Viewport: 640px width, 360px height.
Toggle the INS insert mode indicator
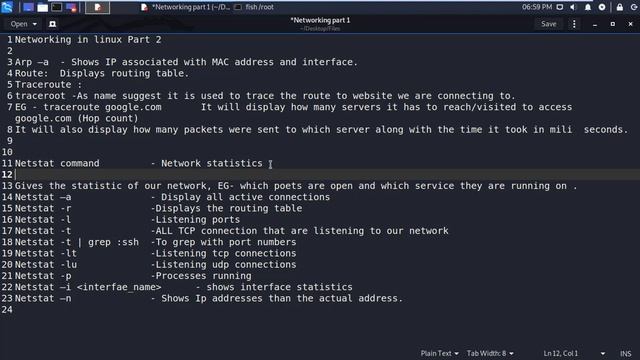pos(625,353)
